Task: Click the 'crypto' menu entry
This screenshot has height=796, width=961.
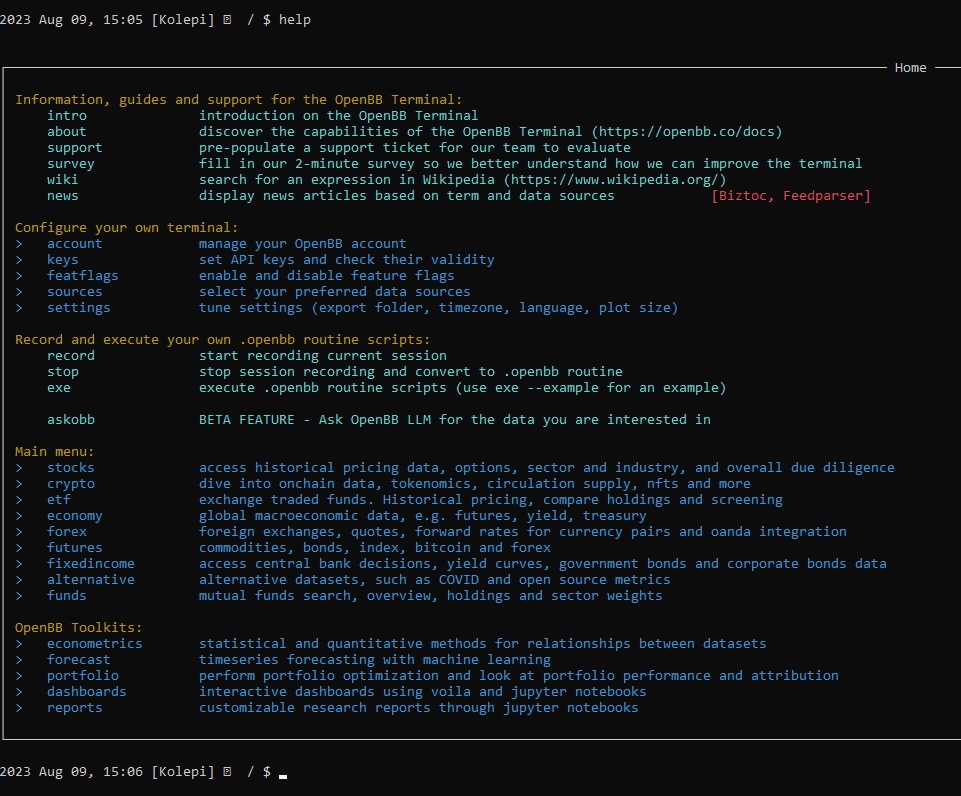Action: [70, 483]
